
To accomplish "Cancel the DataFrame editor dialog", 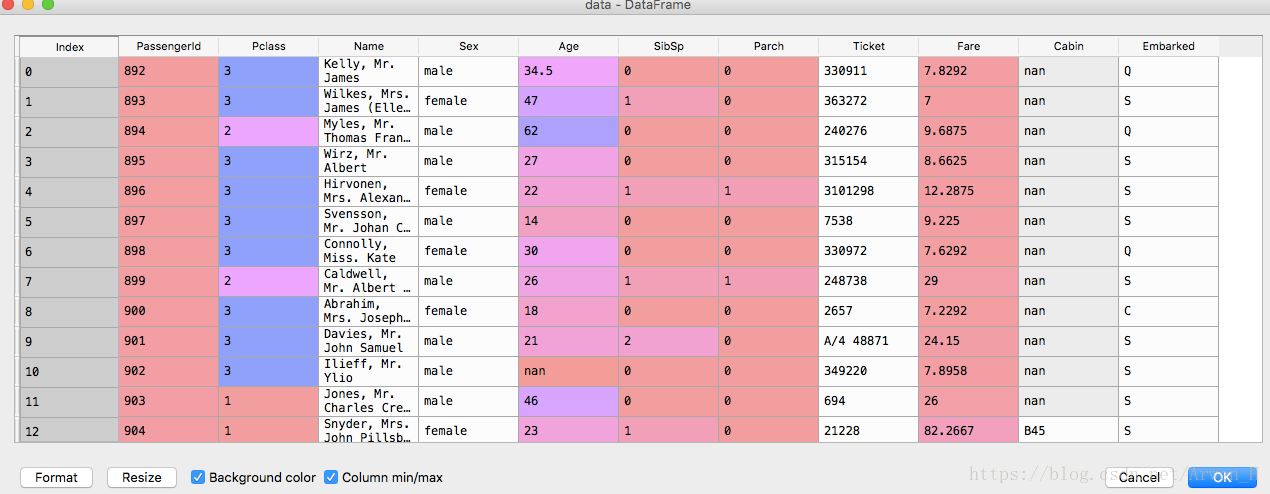I will 1139,477.
